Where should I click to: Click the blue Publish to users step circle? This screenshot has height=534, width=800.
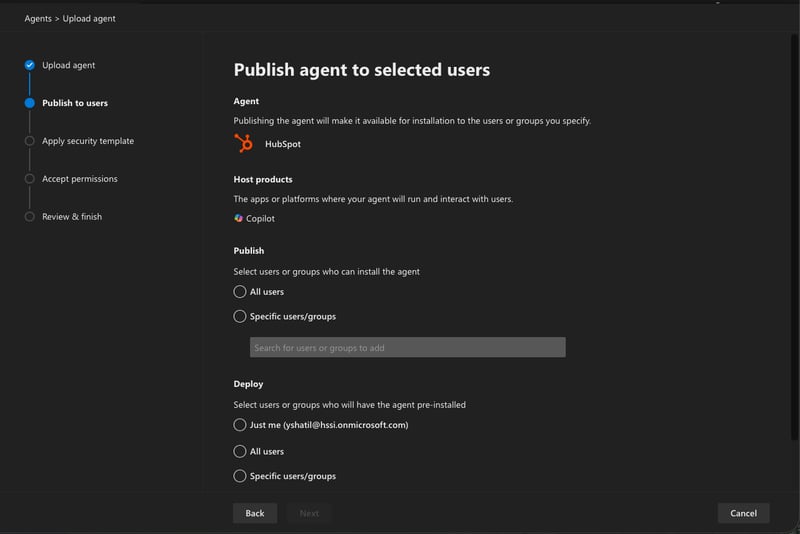pyautogui.click(x=30, y=103)
